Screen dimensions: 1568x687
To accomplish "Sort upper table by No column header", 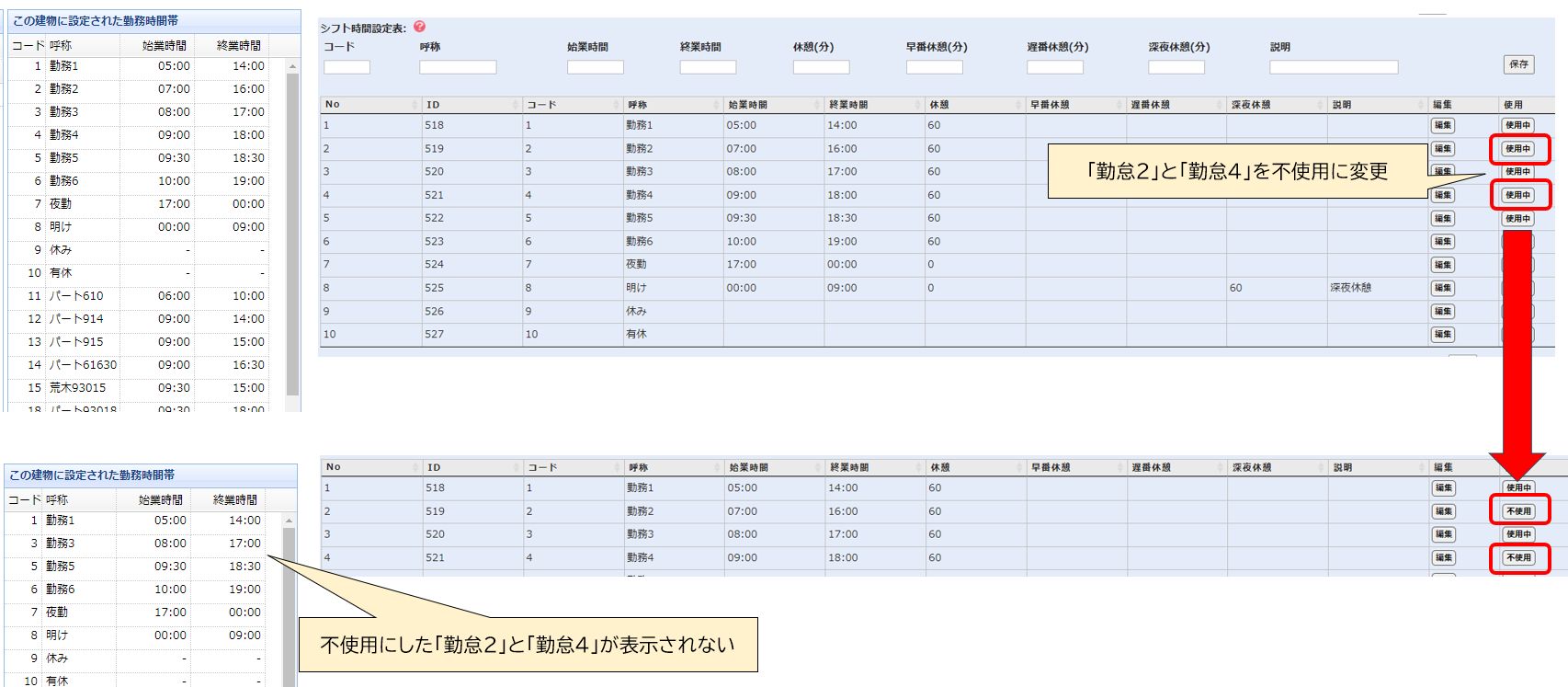I will tap(369, 105).
